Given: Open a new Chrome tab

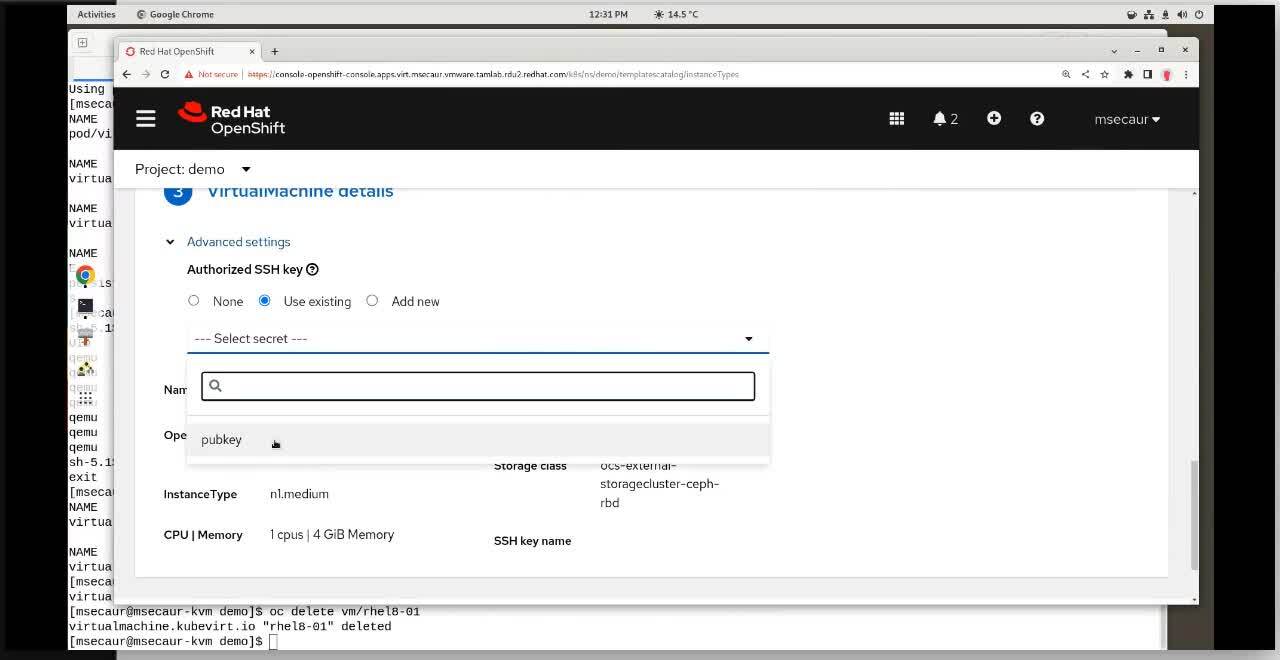Looking at the screenshot, I should tap(275, 51).
